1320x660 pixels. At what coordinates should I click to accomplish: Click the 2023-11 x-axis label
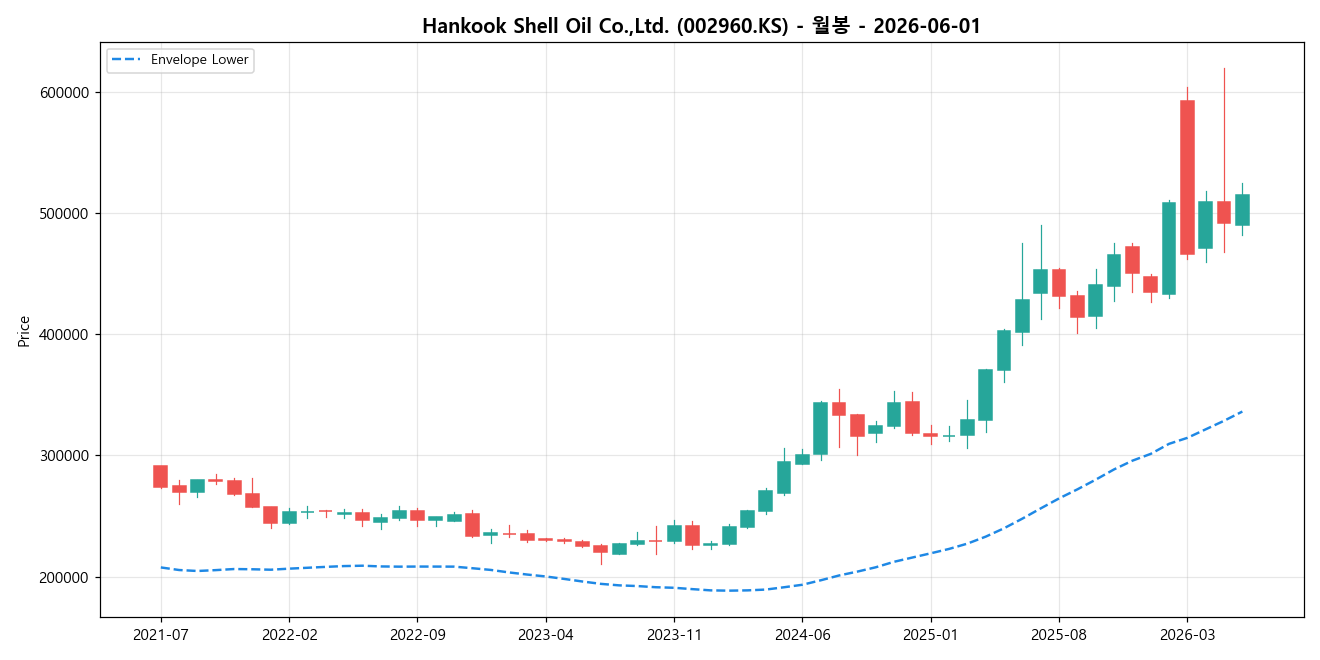pos(674,634)
